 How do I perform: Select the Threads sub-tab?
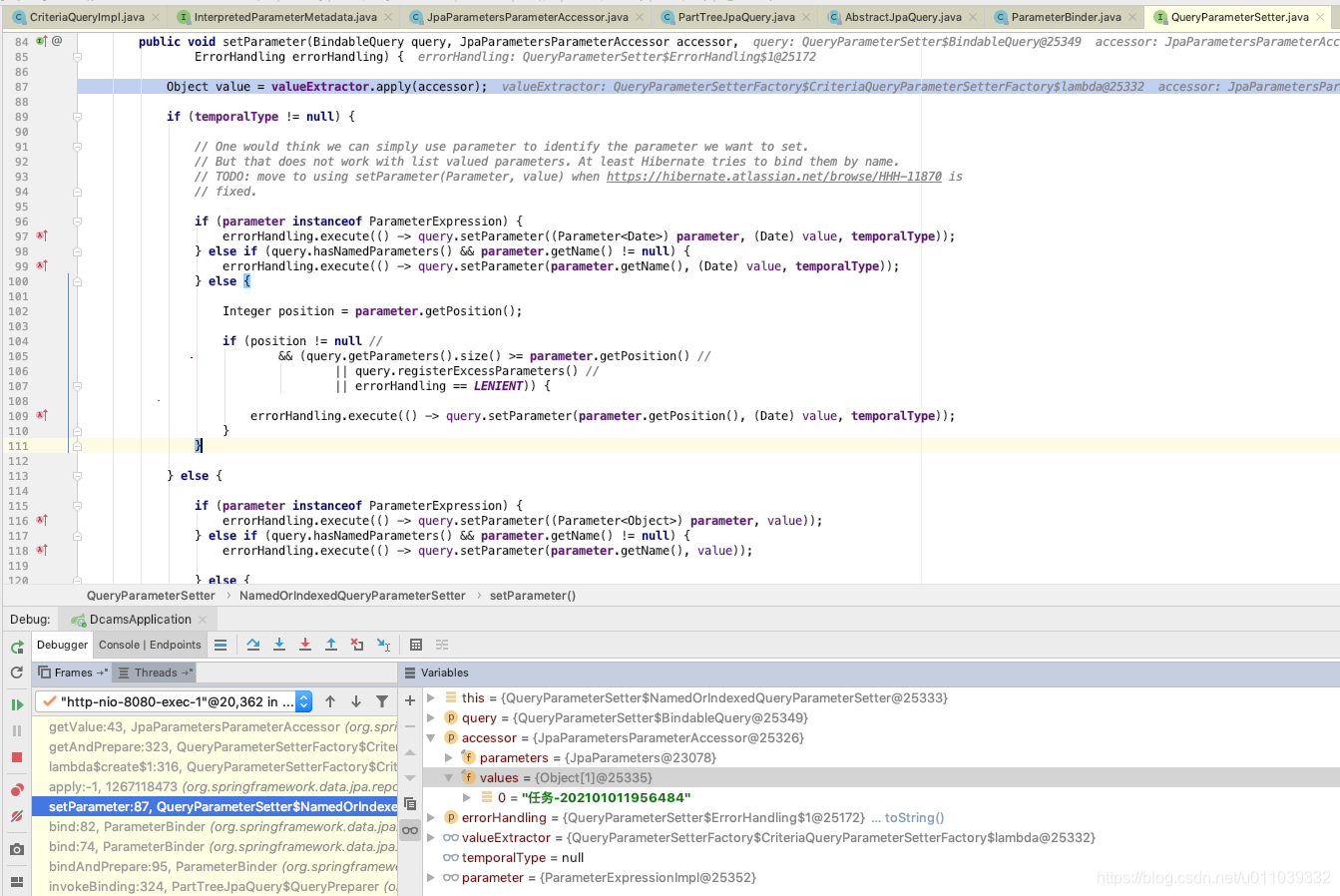(155, 672)
